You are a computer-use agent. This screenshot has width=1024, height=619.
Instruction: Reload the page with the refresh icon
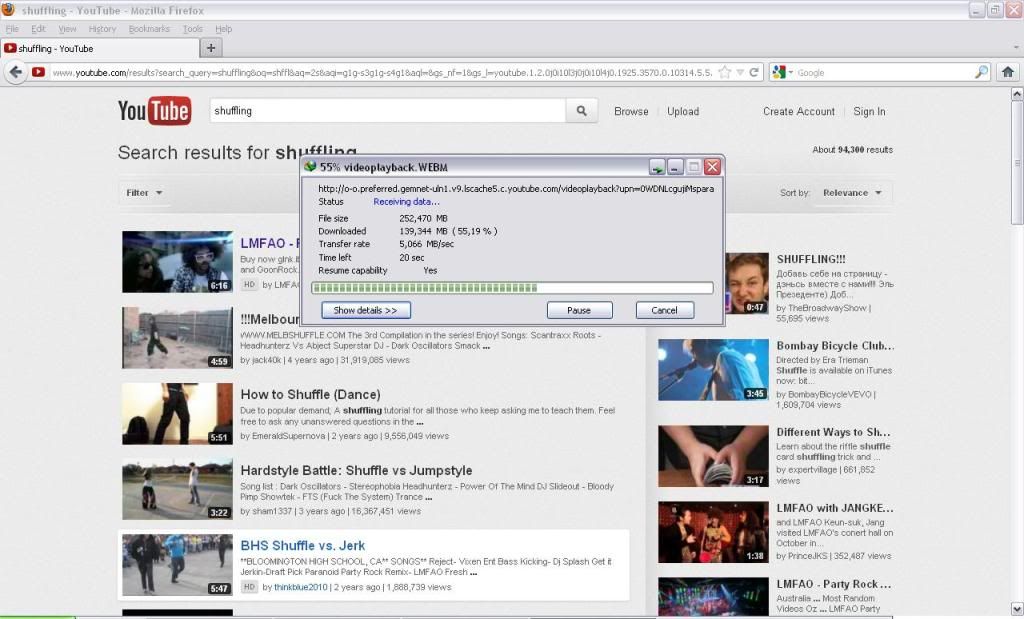(754, 72)
